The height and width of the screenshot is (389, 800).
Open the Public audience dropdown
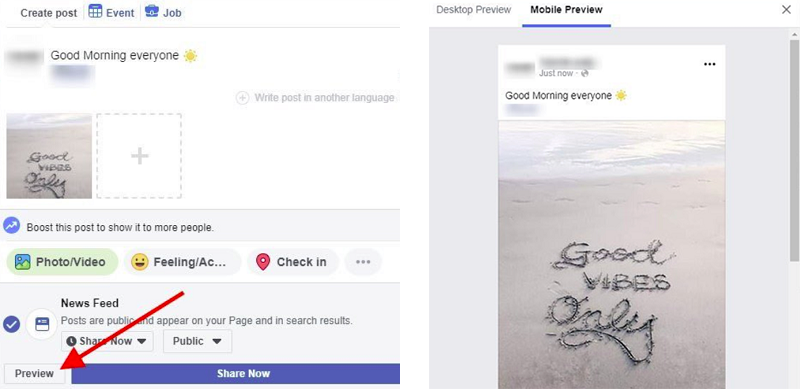pos(197,341)
